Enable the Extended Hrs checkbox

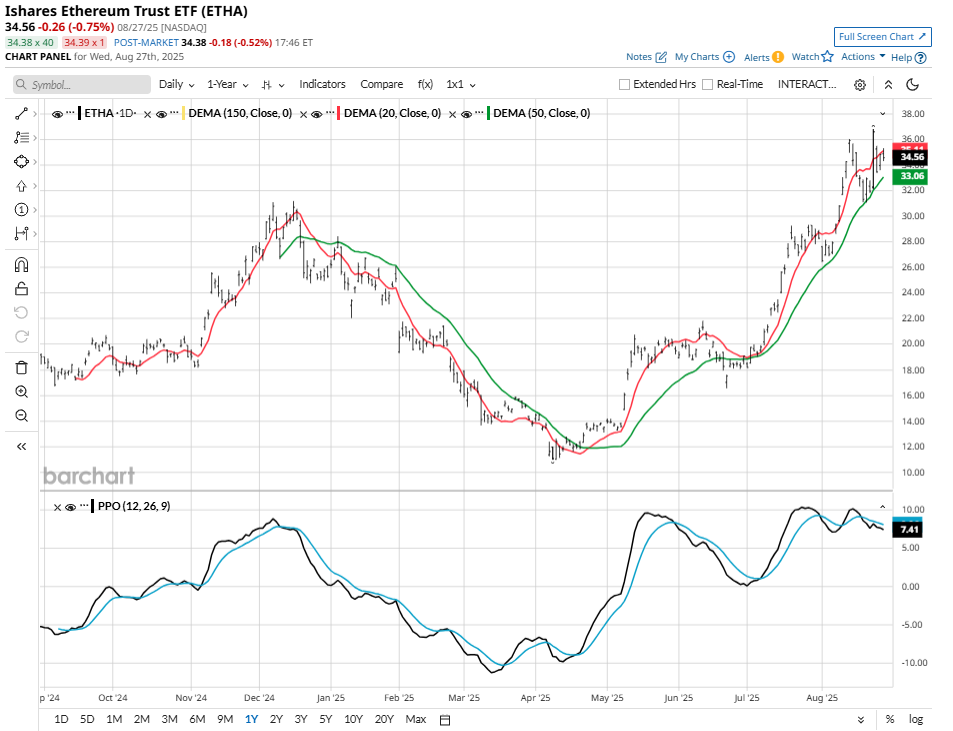pos(624,84)
